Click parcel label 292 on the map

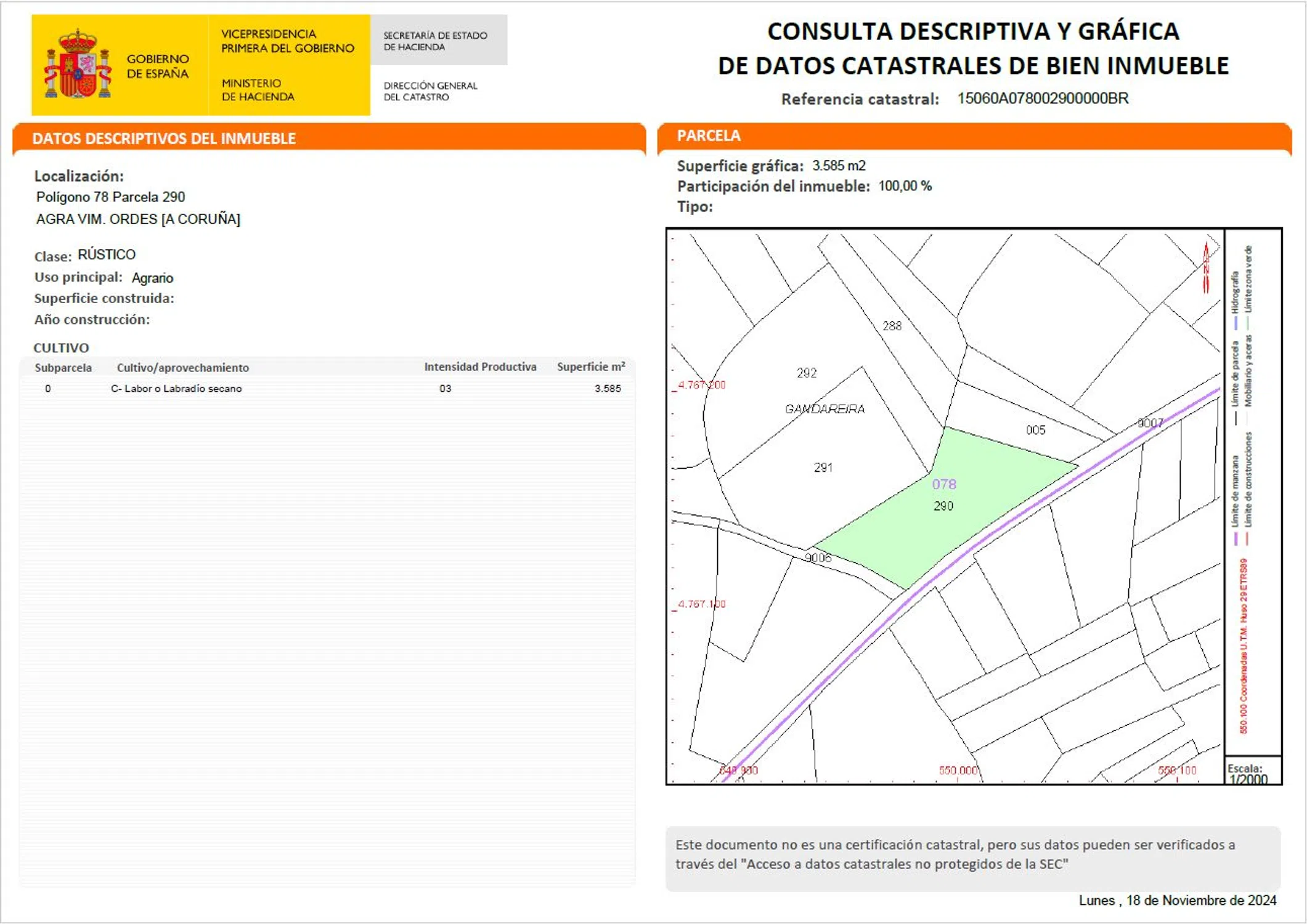806,373
